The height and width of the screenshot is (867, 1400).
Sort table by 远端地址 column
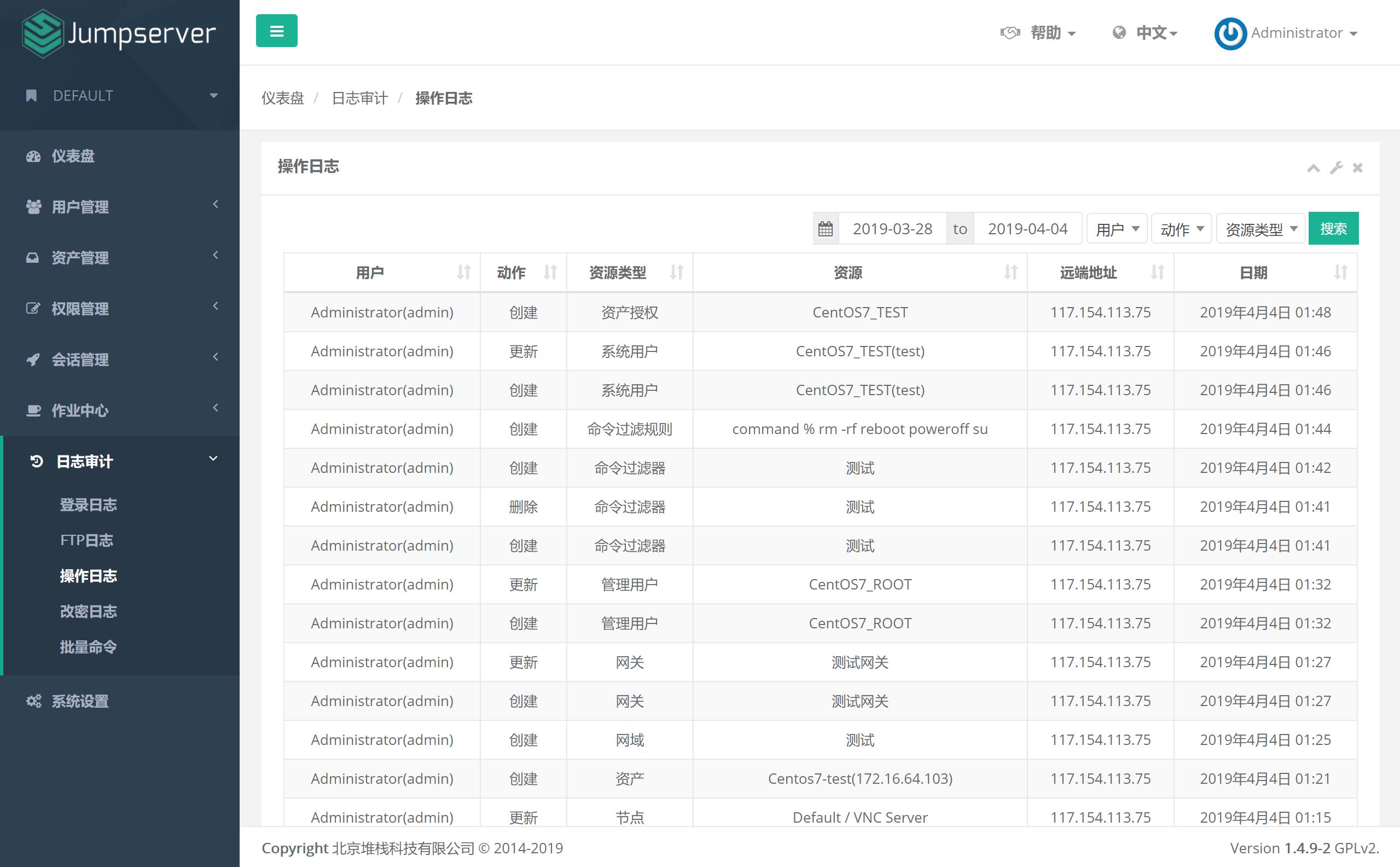(x=1101, y=273)
